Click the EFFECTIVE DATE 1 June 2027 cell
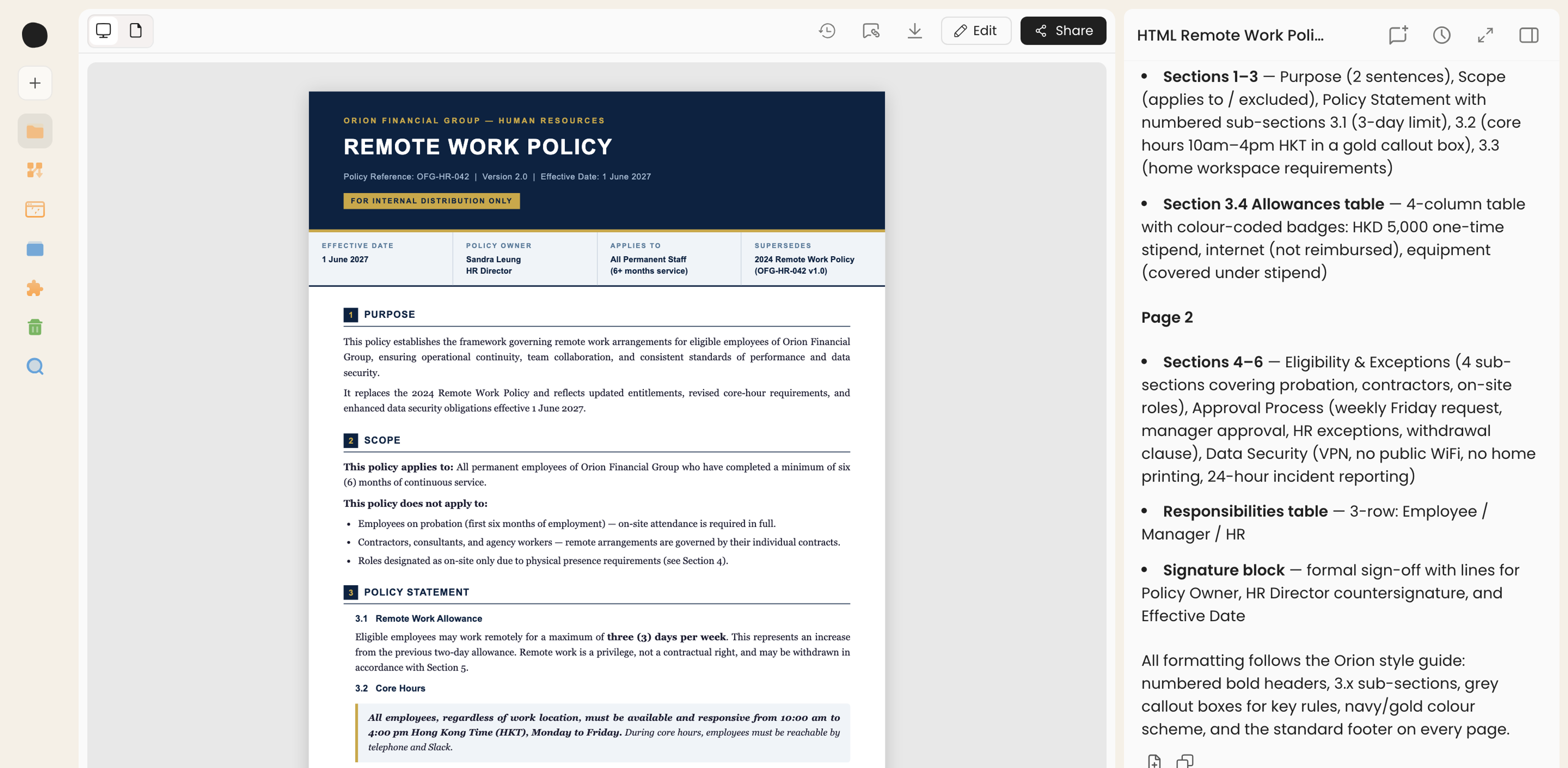This screenshot has height=768, width=1568. 380,259
